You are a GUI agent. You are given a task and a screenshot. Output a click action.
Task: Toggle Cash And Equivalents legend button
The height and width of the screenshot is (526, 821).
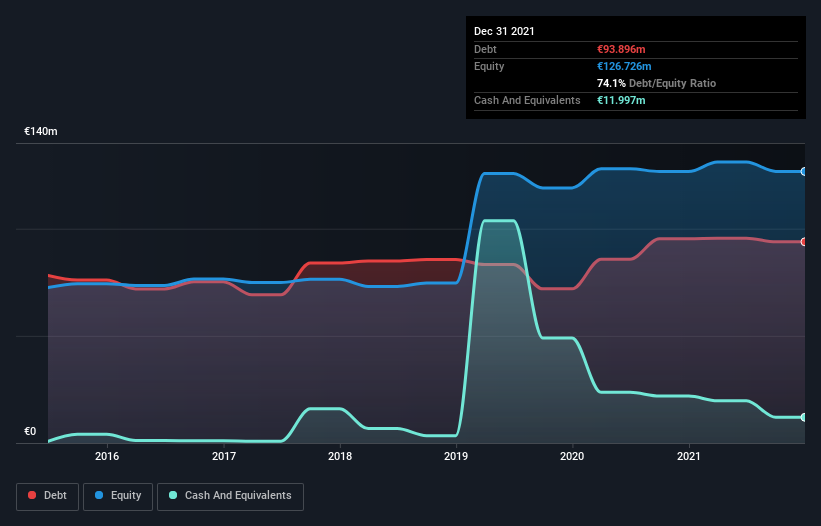coord(230,496)
